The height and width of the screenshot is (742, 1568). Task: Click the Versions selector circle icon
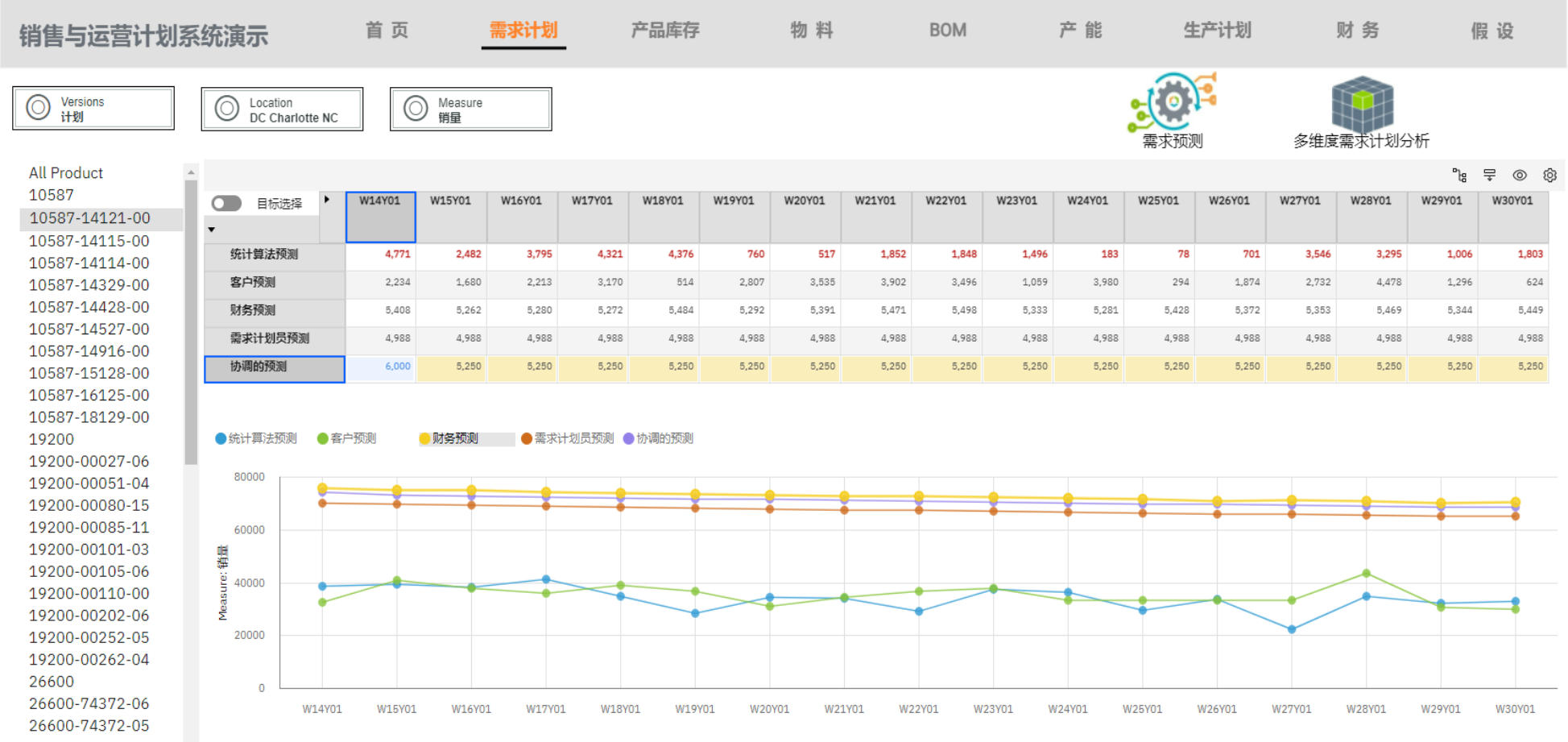[38, 108]
